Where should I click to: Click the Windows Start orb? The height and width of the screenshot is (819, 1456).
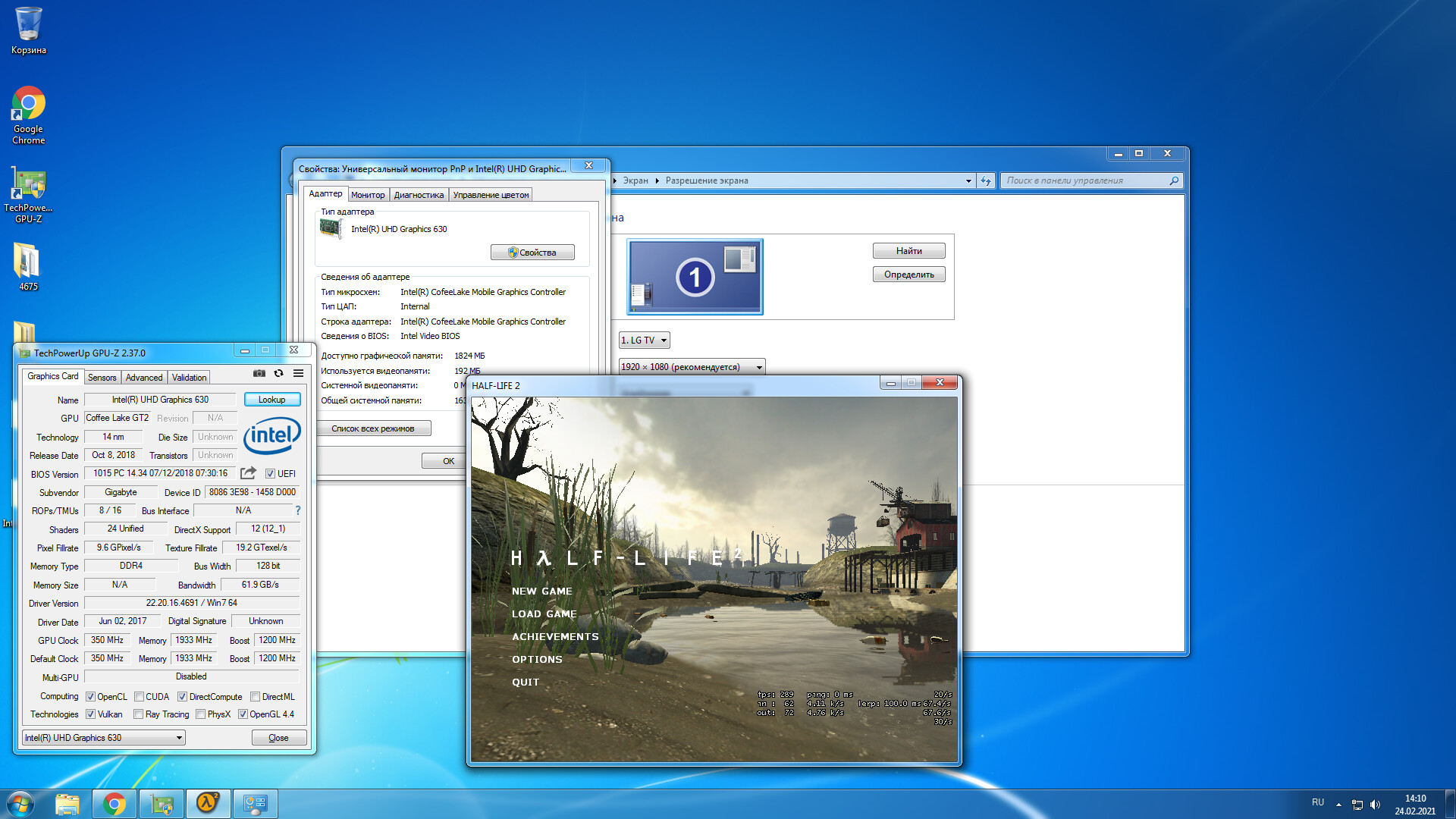(20, 804)
